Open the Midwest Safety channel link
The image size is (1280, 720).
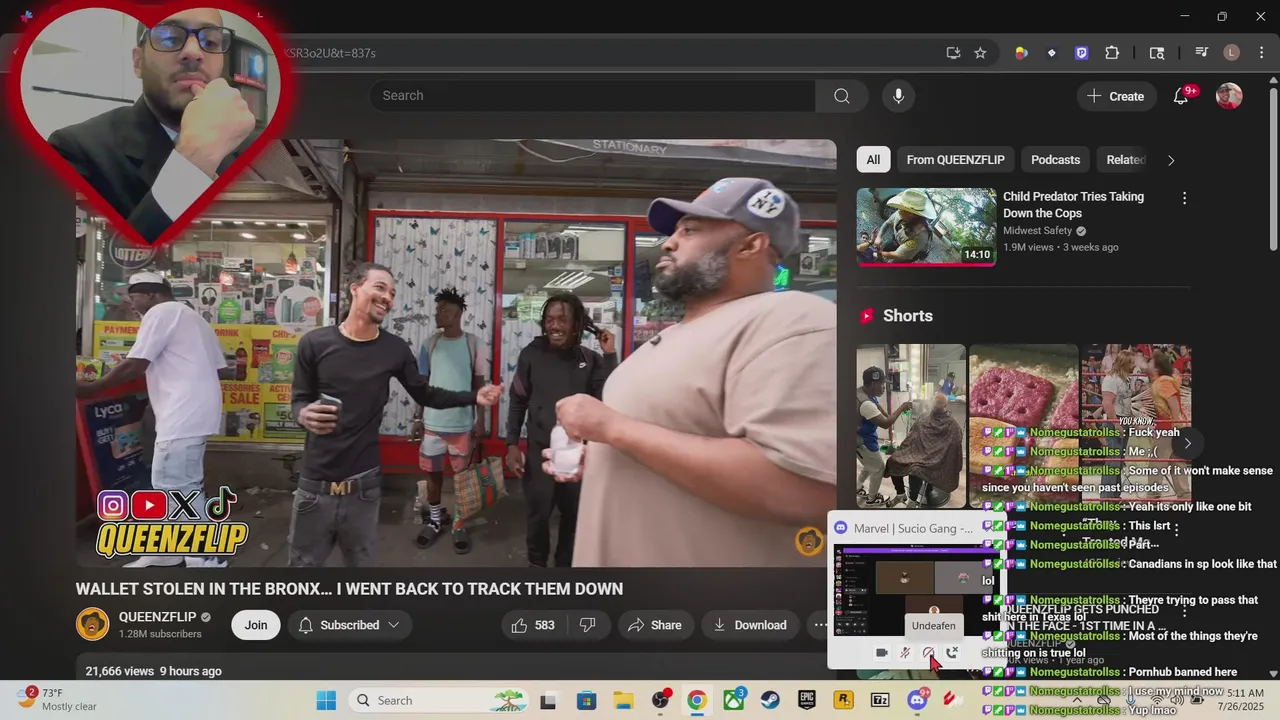click(x=1037, y=231)
